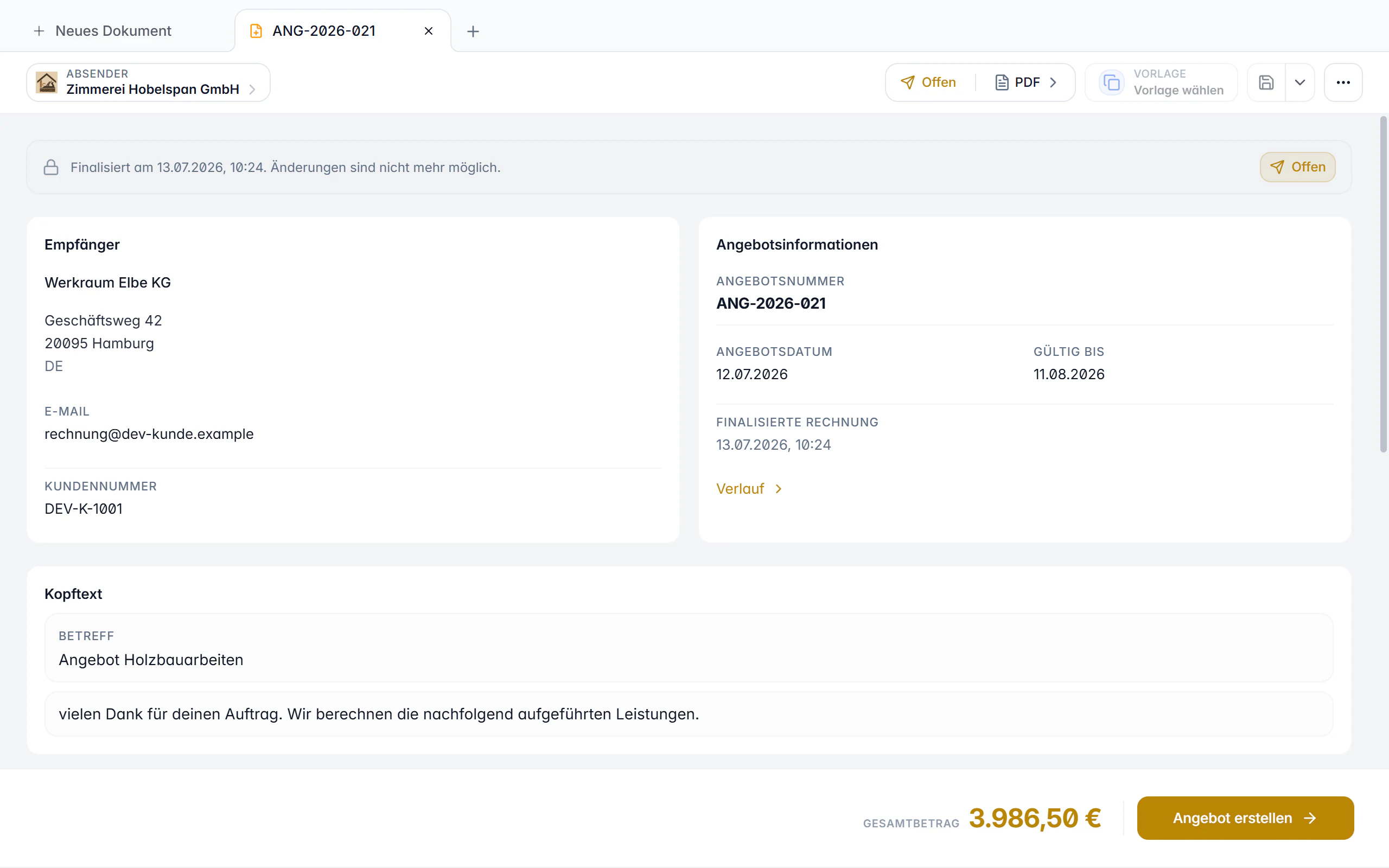Click the lock icon in finalized banner
1389x868 pixels.
click(x=51, y=167)
